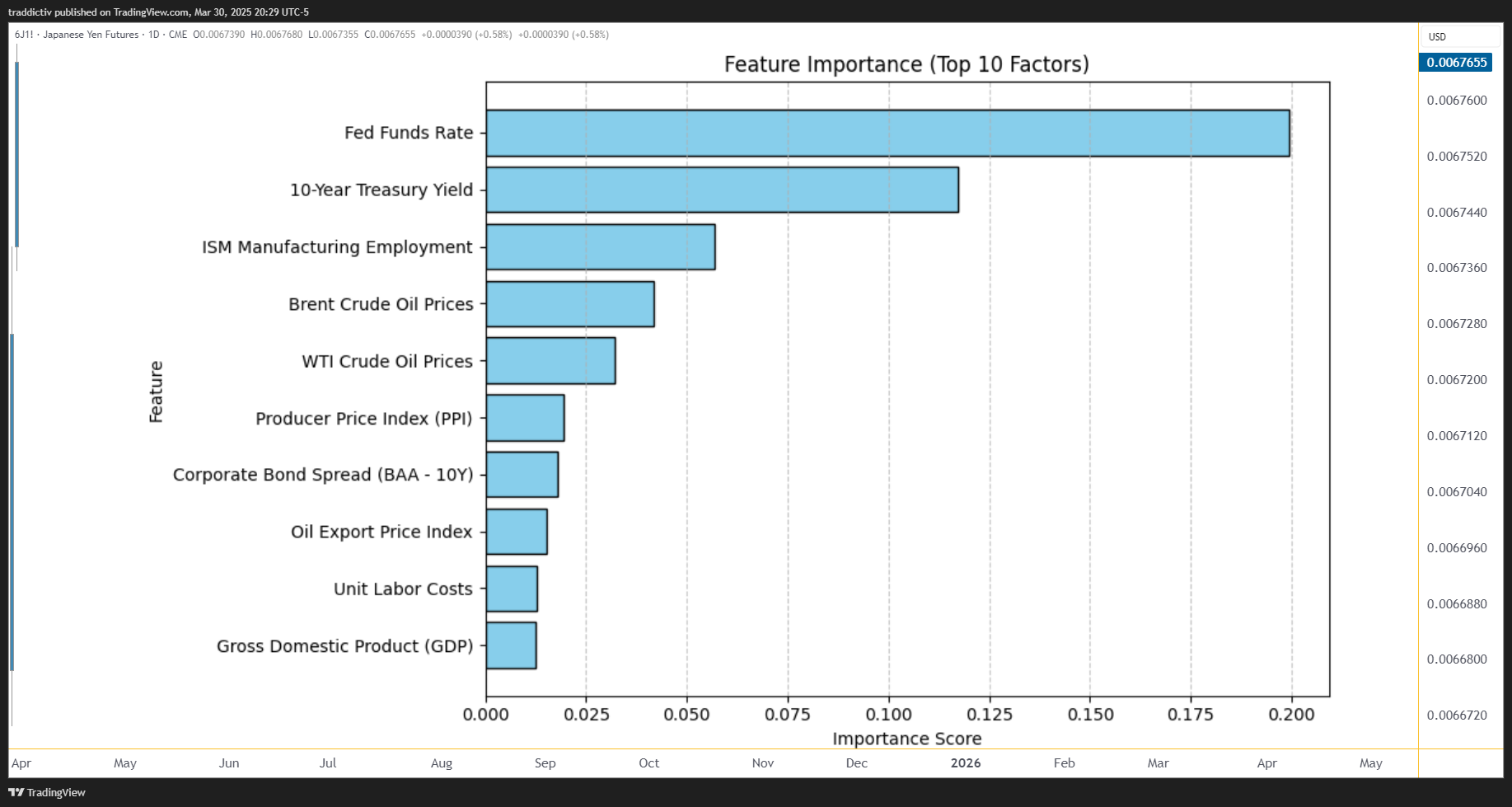This screenshot has width=1512, height=807.
Task: Click the 0.0066720 price scale value
Action: pyautogui.click(x=1457, y=716)
